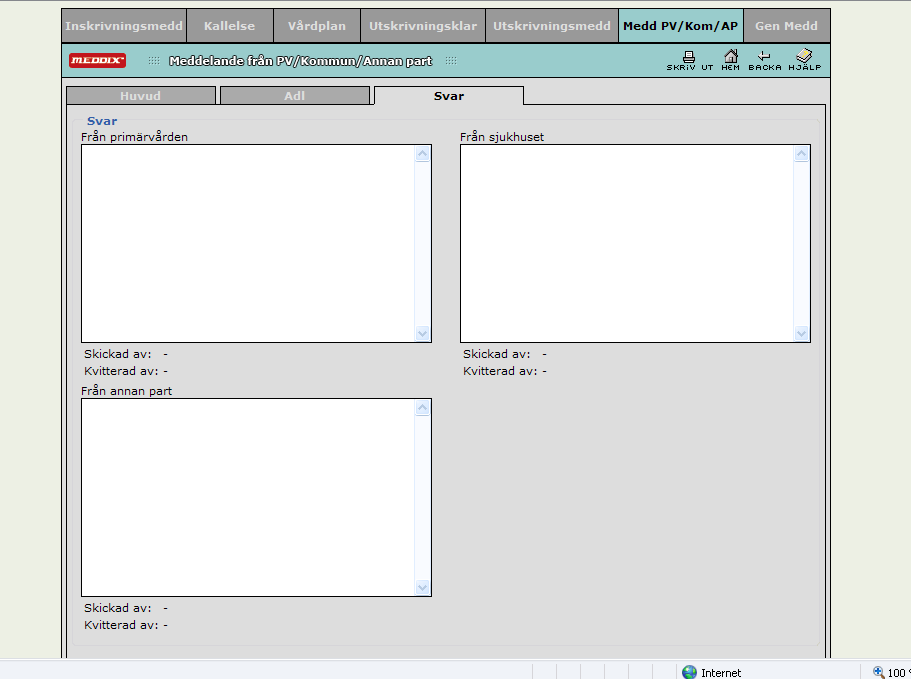The height and width of the screenshot is (679, 911).
Task: Click 'Skickad av:' under Från sjukhuset
Action: click(x=497, y=354)
